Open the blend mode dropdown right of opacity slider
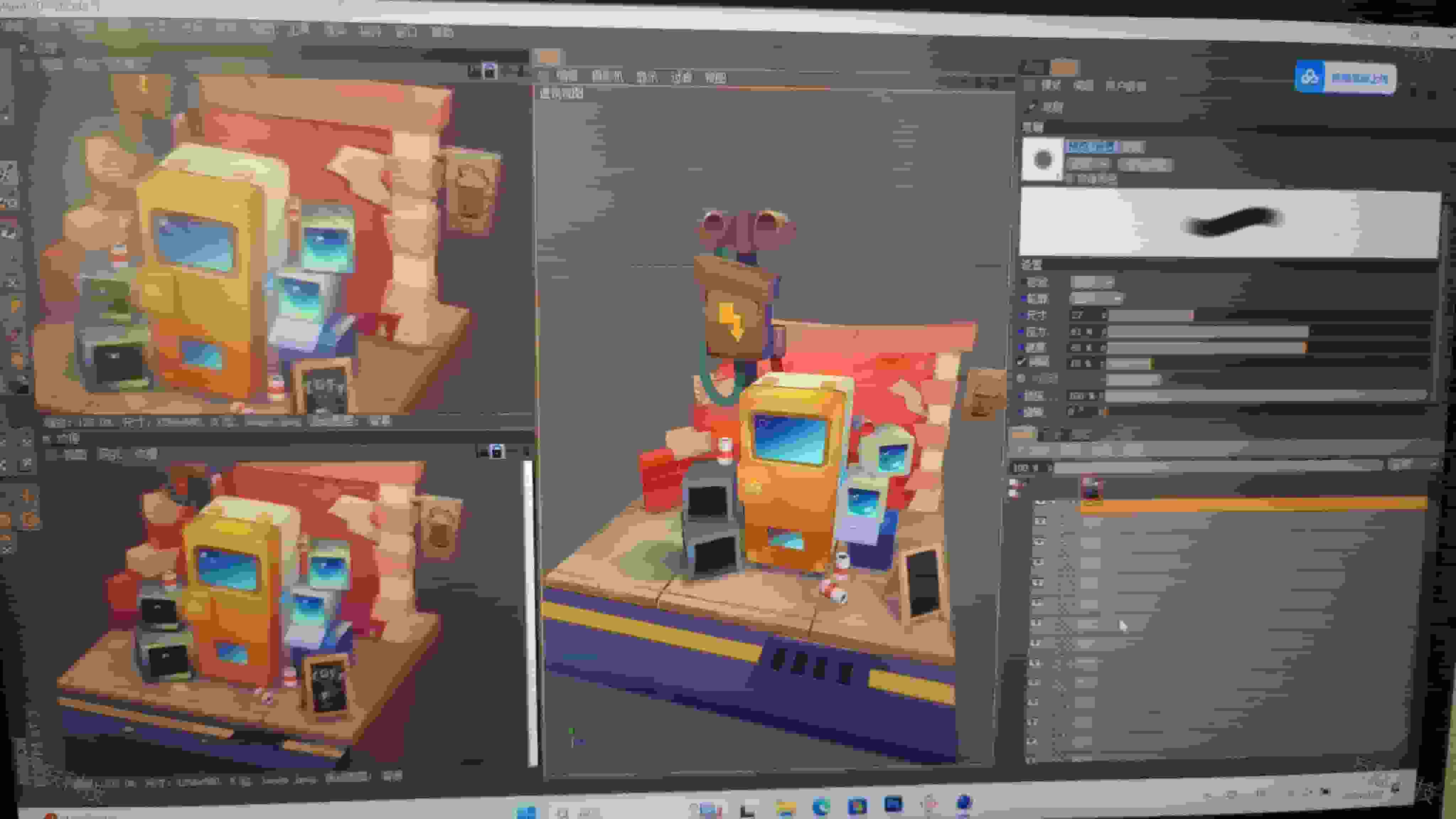Image resolution: width=1456 pixels, height=819 pixels. point(1413,464)
